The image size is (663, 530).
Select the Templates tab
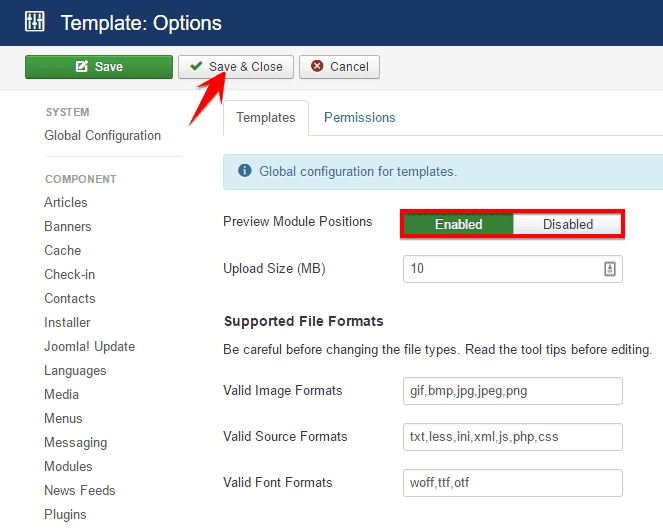tap(265, 117)
